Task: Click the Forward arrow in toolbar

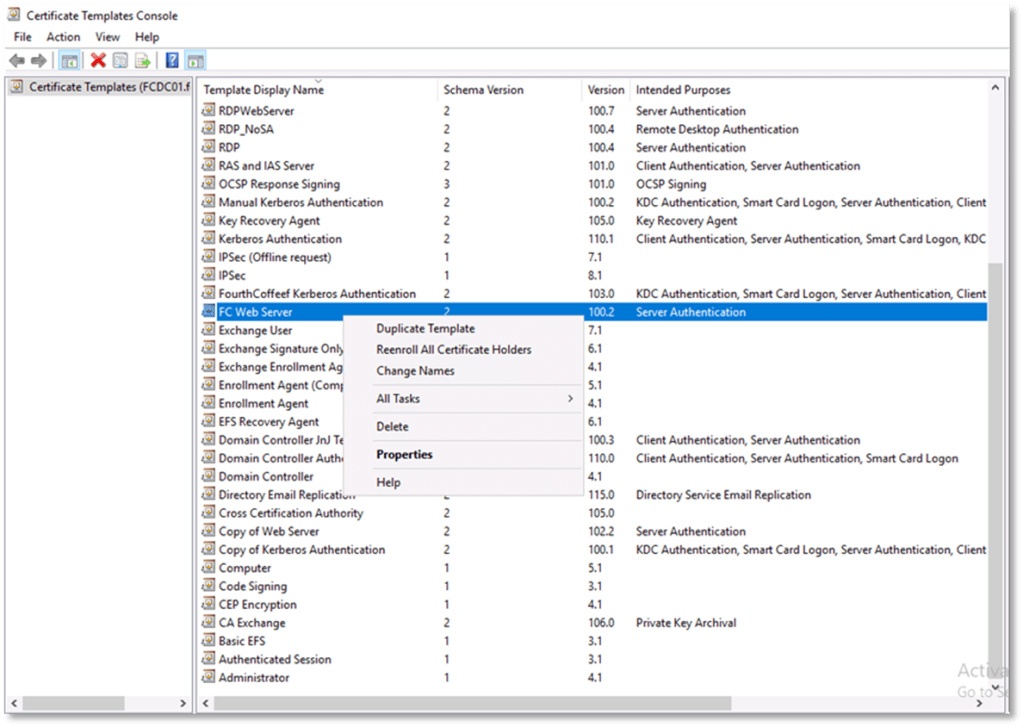Action: [39, 61]
